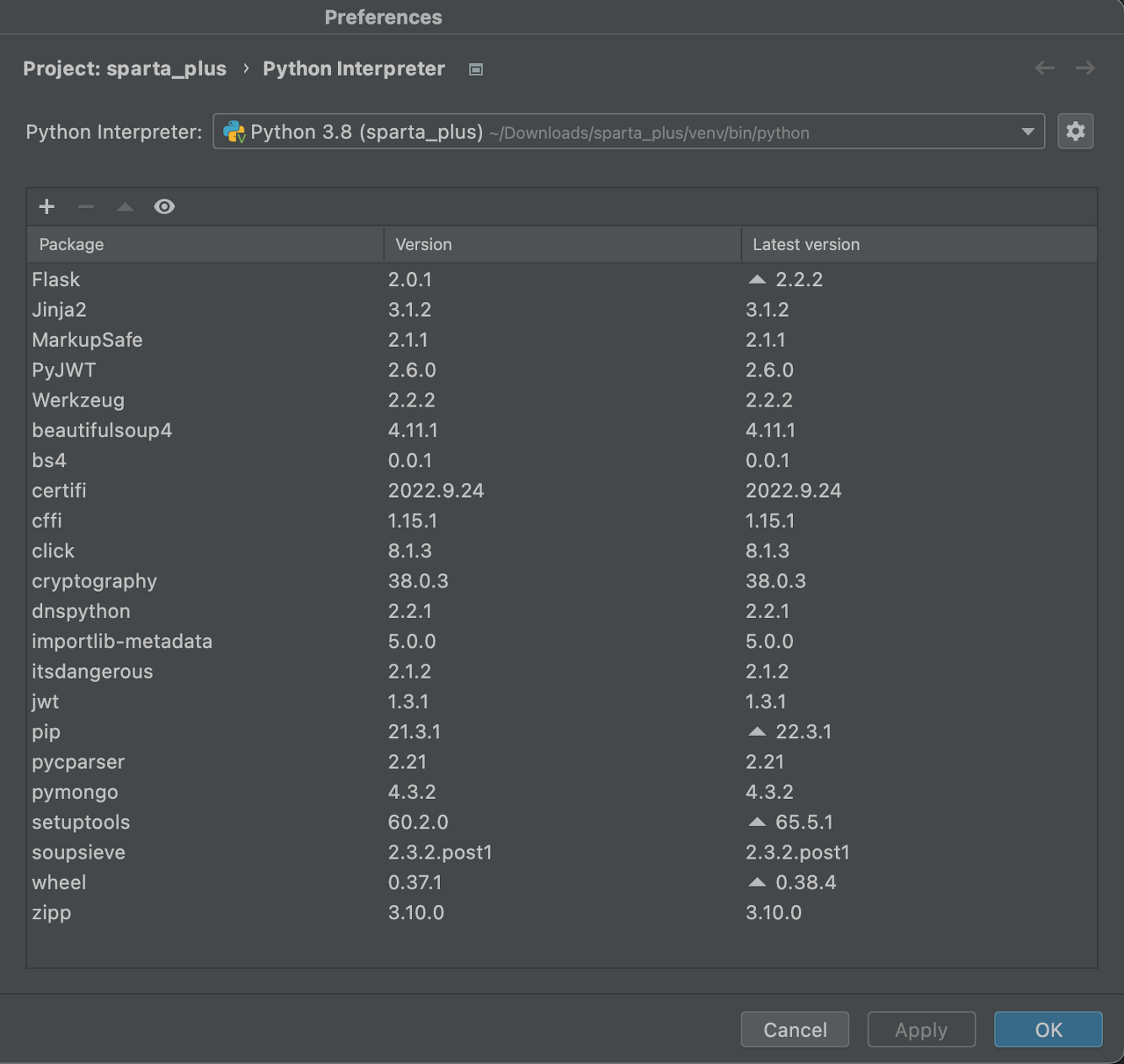1124x1064 pixels.
Task: Select the itsdangerous package row
Action: click(x=562, y=672)
